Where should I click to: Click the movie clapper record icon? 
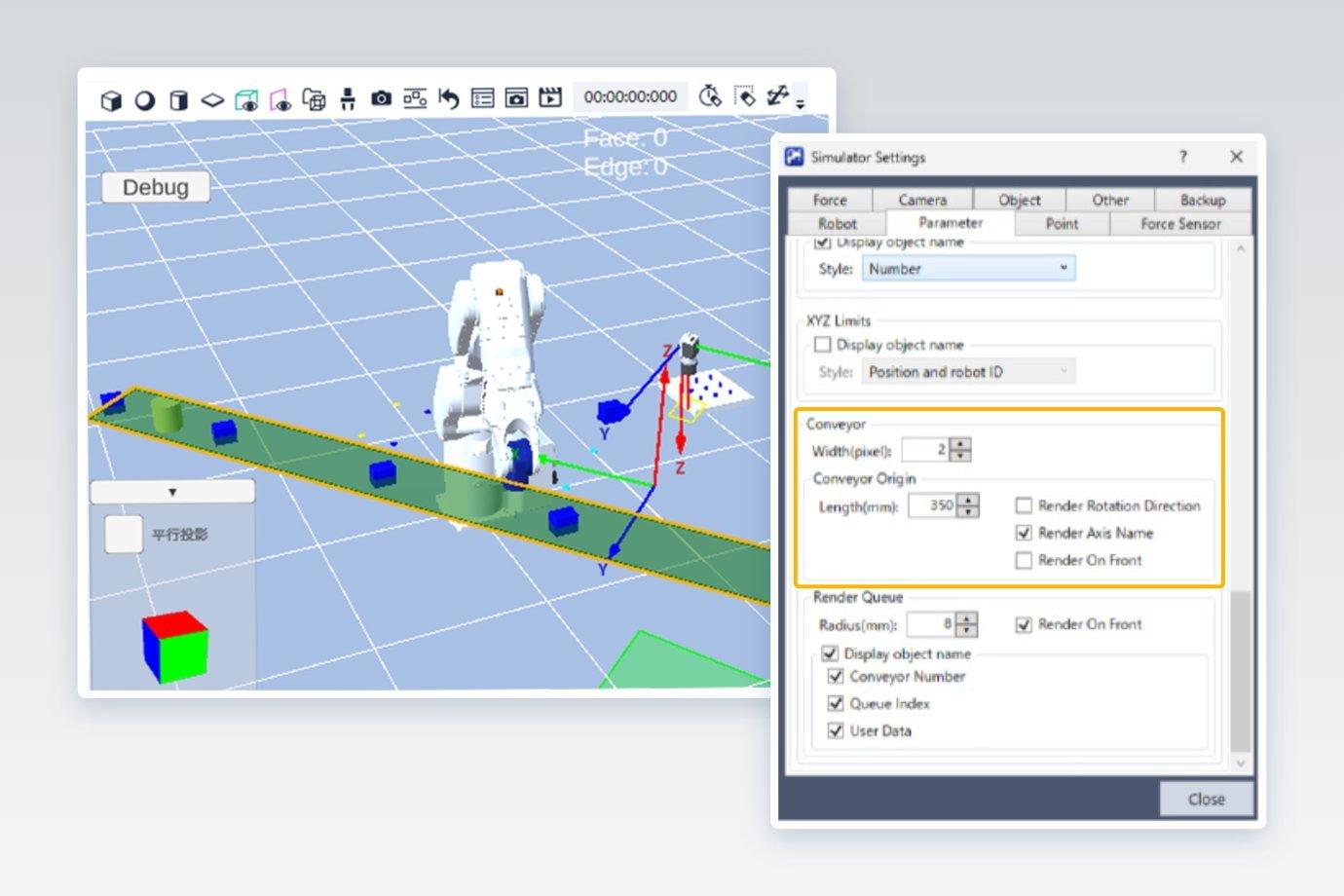(550, 96)
